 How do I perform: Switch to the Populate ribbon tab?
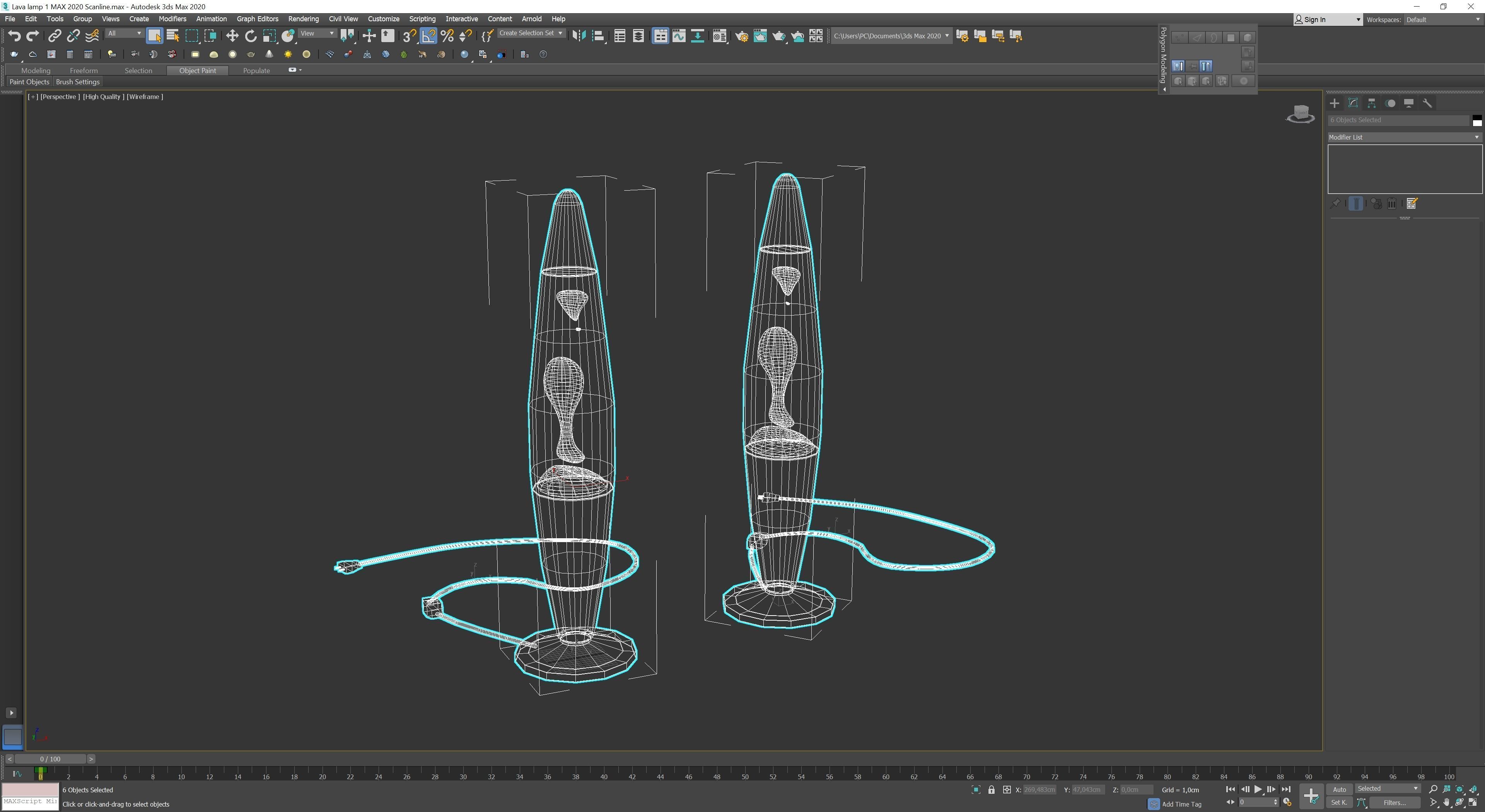[x=256, y=70]
